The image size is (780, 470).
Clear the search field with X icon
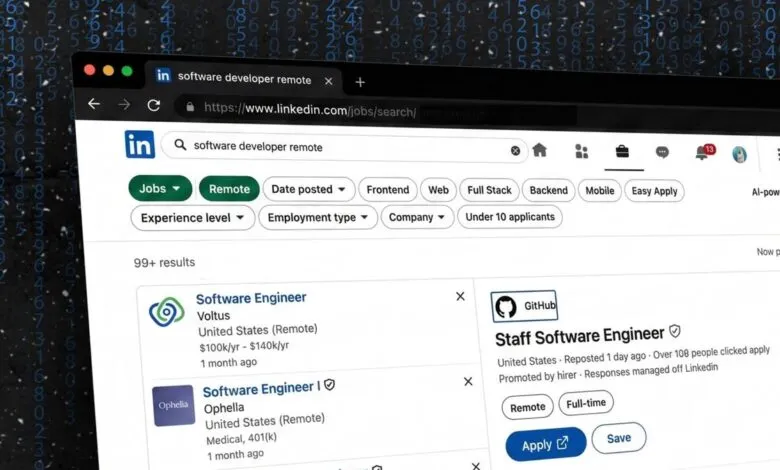click(515, 151)
